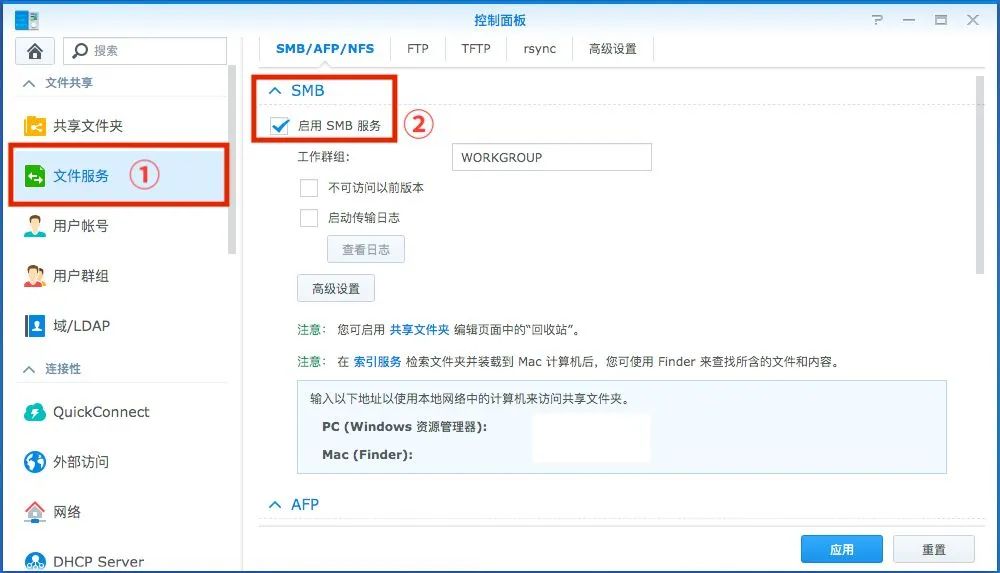
Task: Click the search magnifier icon
Action: [x=80, y=50]
